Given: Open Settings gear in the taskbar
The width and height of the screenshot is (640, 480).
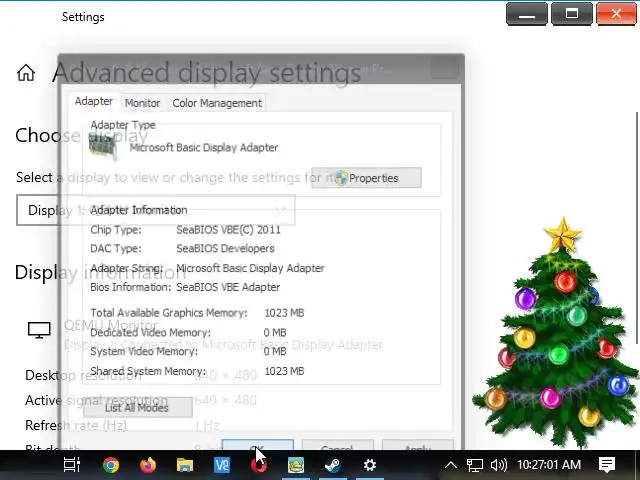Looking at the screenshot, I should point(370,465).
